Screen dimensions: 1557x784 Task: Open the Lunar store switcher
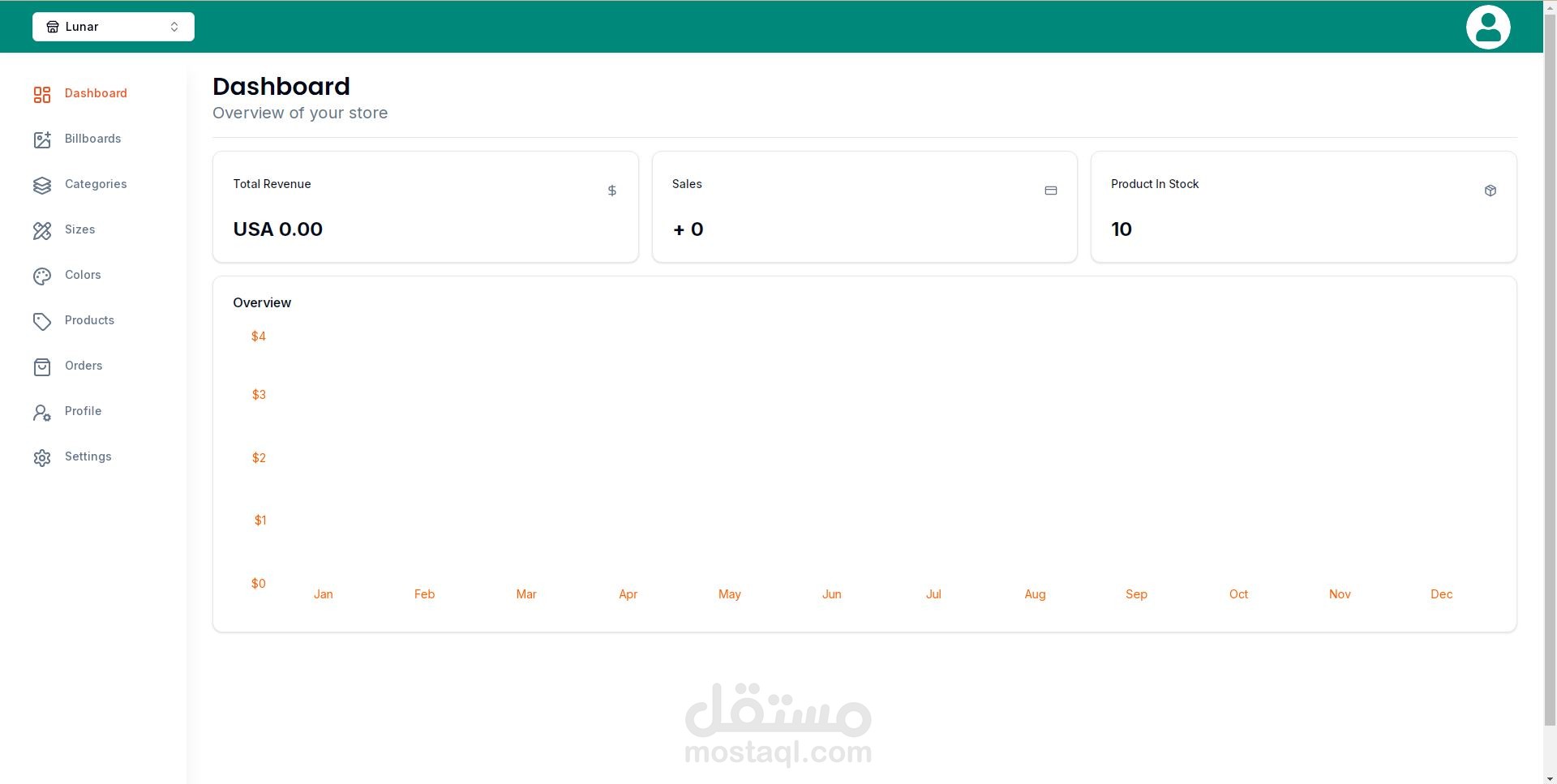click(x=113, y=26)
